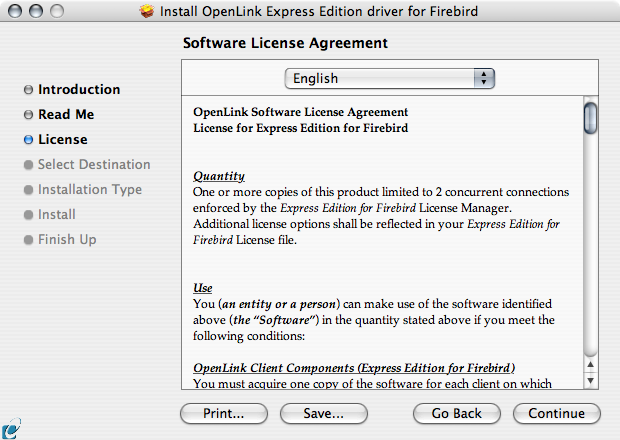Select the Introduction step label
Screen dimensions: 620x440
pyautogui.click(x=79, y=90)
